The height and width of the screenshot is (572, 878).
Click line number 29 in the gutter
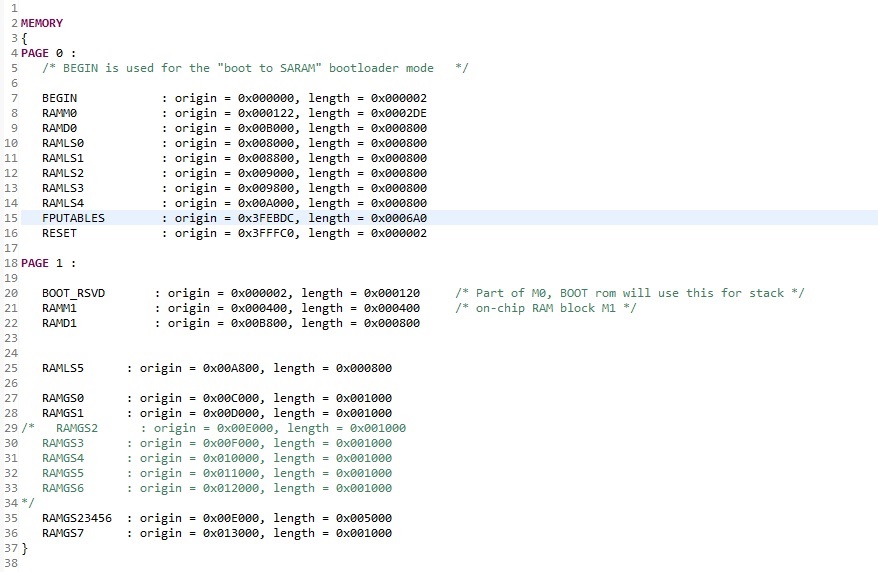[x=11, y=428]
